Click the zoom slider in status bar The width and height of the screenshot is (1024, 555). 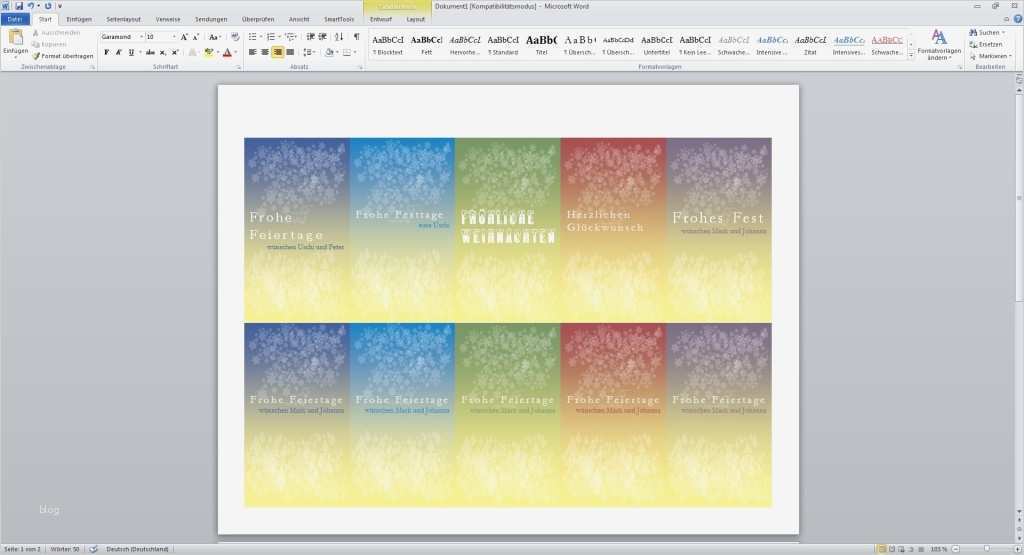[x=987, y=549]
